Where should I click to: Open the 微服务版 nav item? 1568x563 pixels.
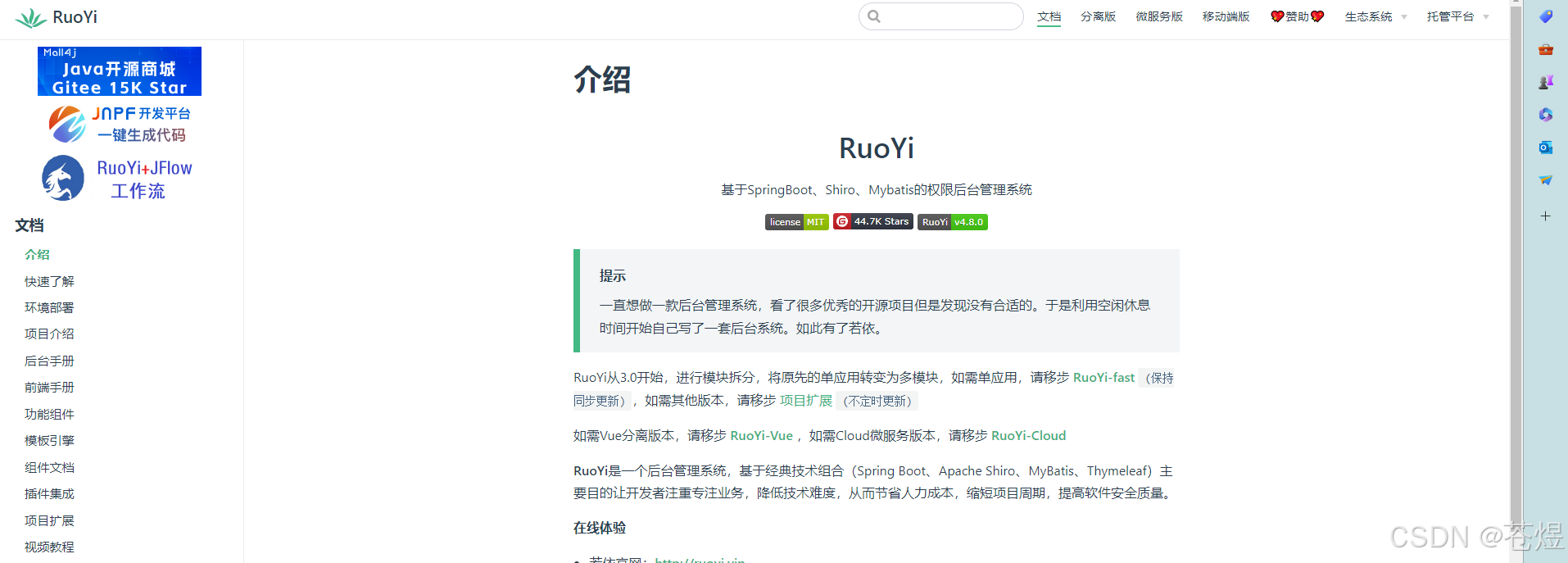pyautogui.click(x=1159, y=16)
